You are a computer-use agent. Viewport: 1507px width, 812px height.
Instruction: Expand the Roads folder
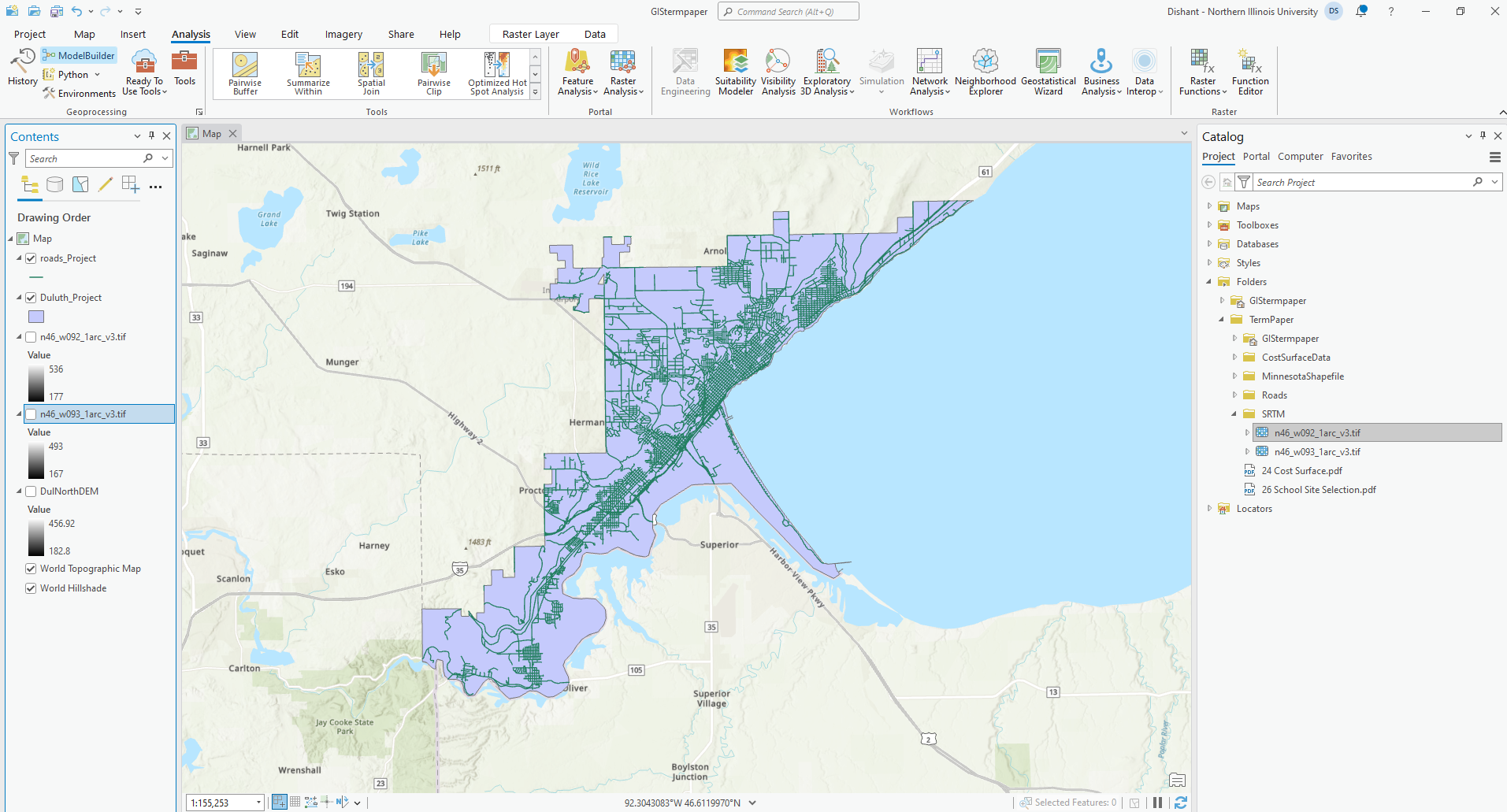point(1234,395)
